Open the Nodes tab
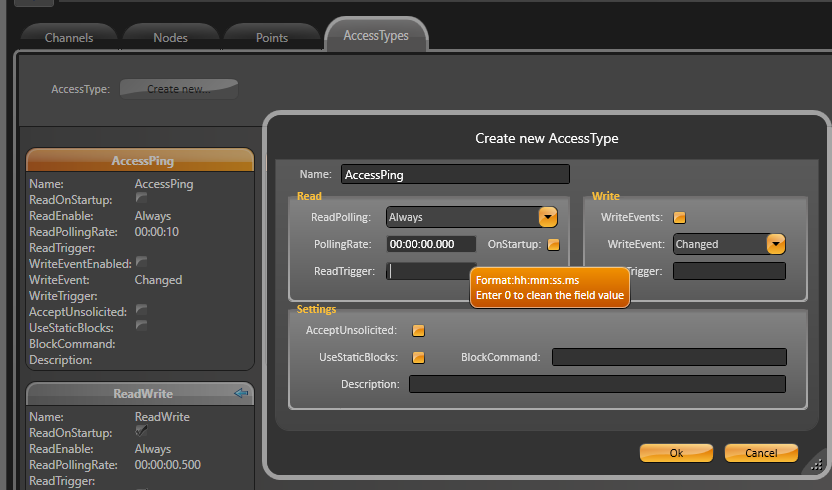Image resolution: width=832 pixels, height=490 pixels. click(x=170, y=38)
